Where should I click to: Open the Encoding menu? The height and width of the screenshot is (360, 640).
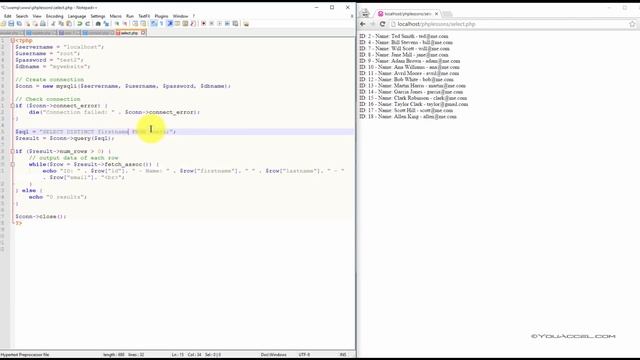pos(54,16)
